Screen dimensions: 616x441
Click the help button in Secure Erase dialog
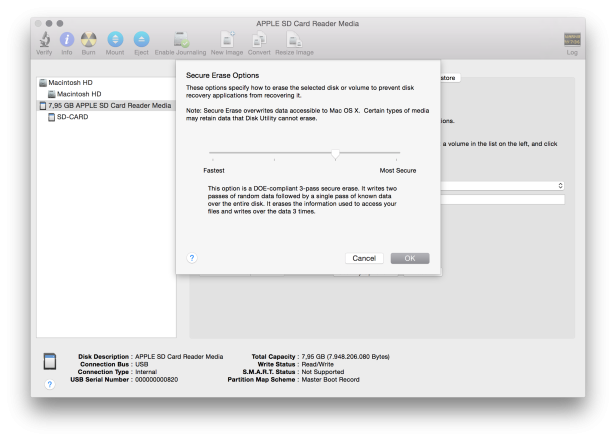192,258
